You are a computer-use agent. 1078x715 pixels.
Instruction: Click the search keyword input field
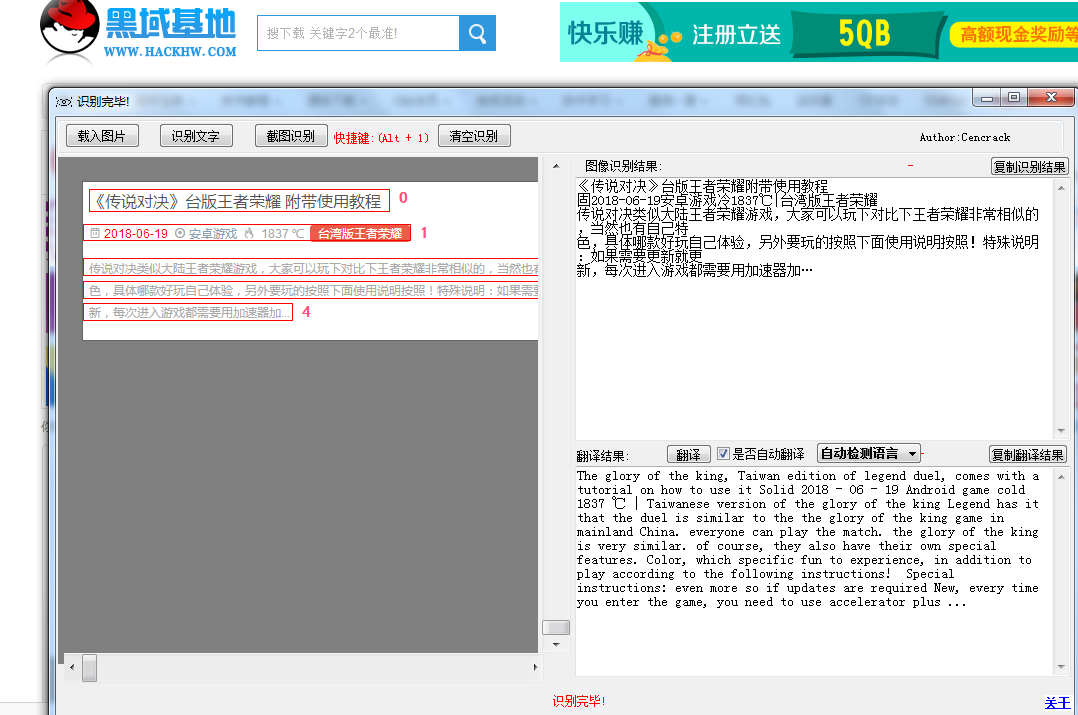pyautogui.click(x=358, y=33)
